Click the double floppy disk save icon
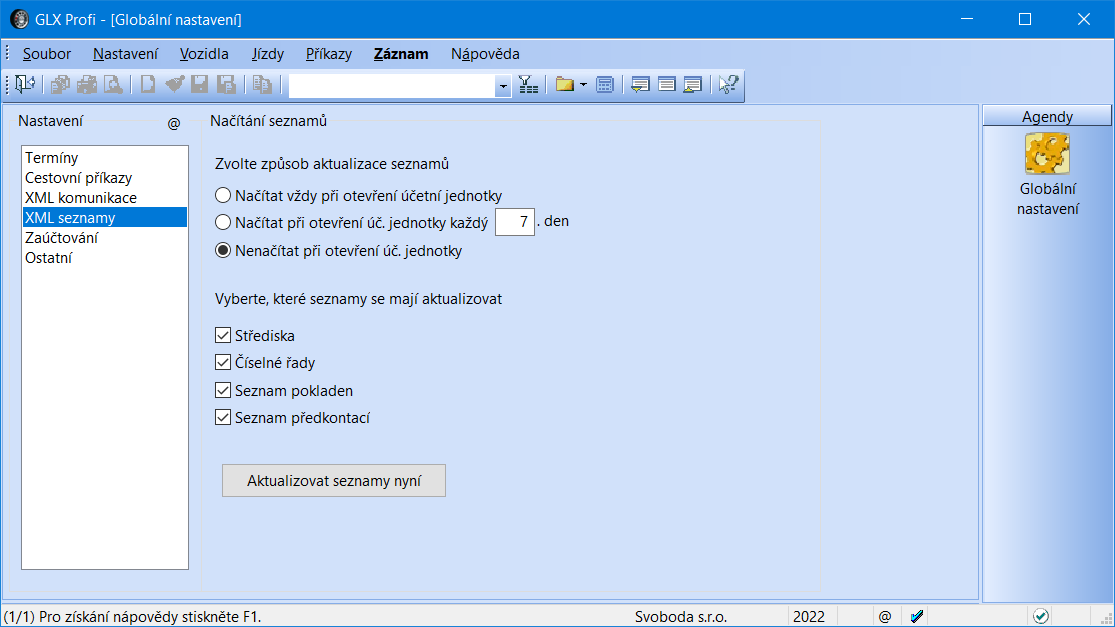1115x627 pixels. point(226,85)
